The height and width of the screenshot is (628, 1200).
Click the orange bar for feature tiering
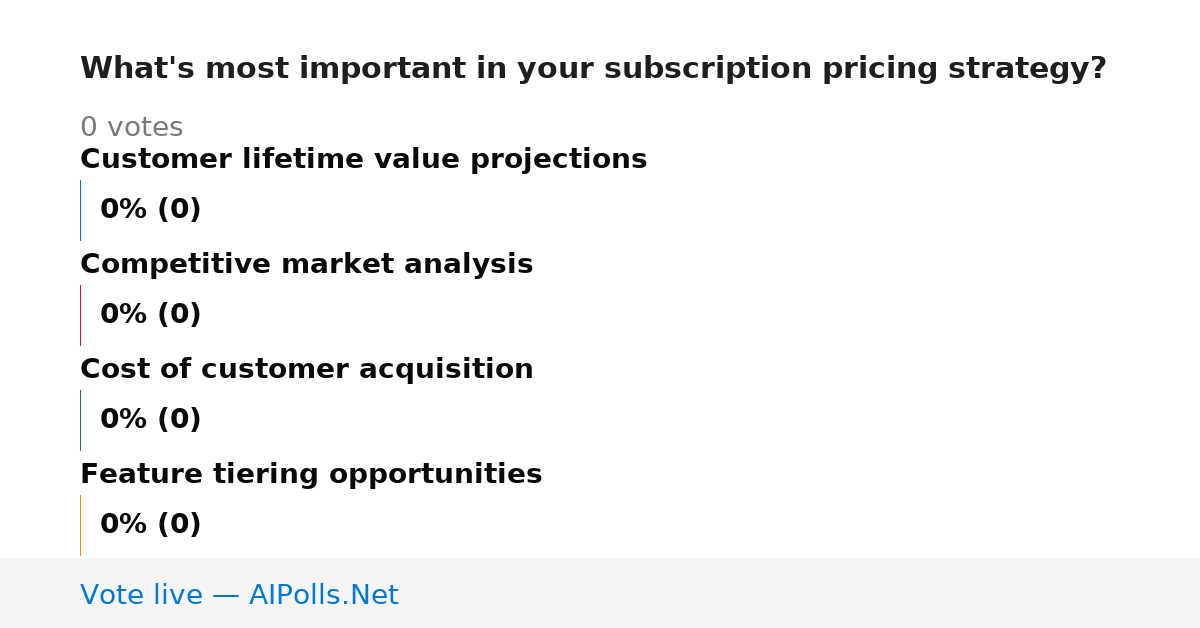click(x=80, y=525)
